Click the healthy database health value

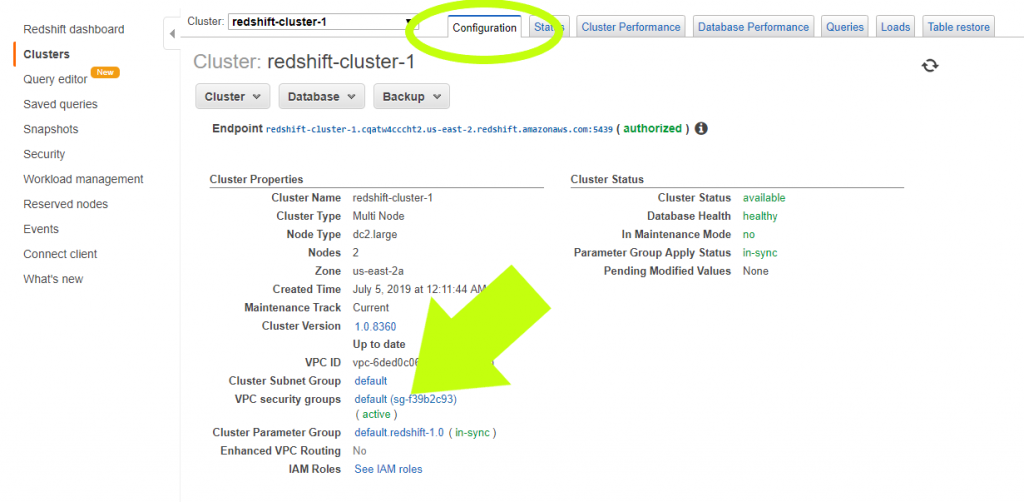pyautogui.click(x=760, y=216)
